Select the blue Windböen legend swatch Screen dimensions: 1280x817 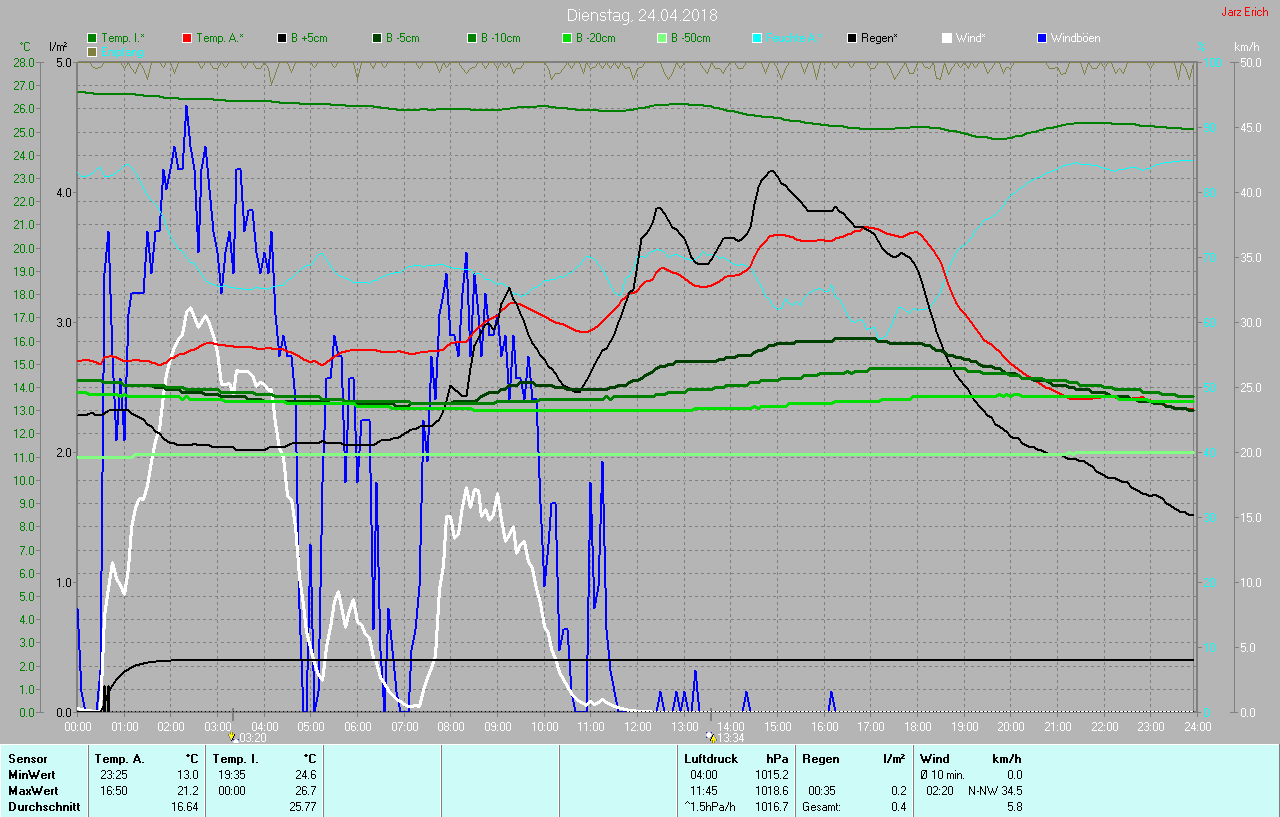coord(1041,38)
